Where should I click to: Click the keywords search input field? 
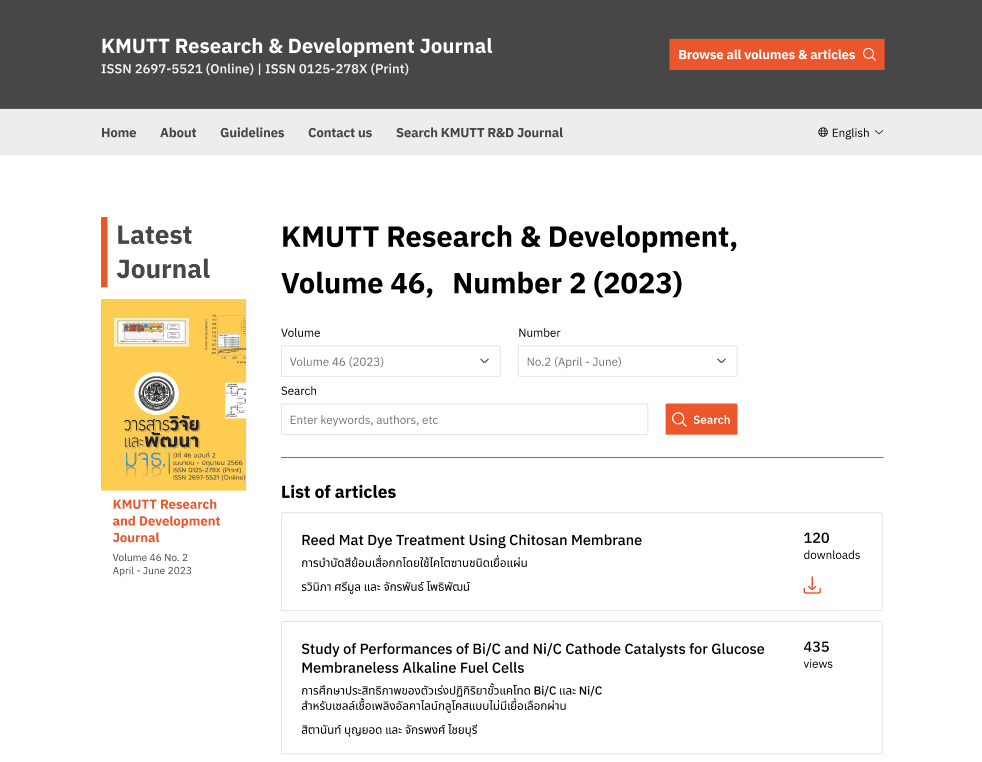coord(464,419)
